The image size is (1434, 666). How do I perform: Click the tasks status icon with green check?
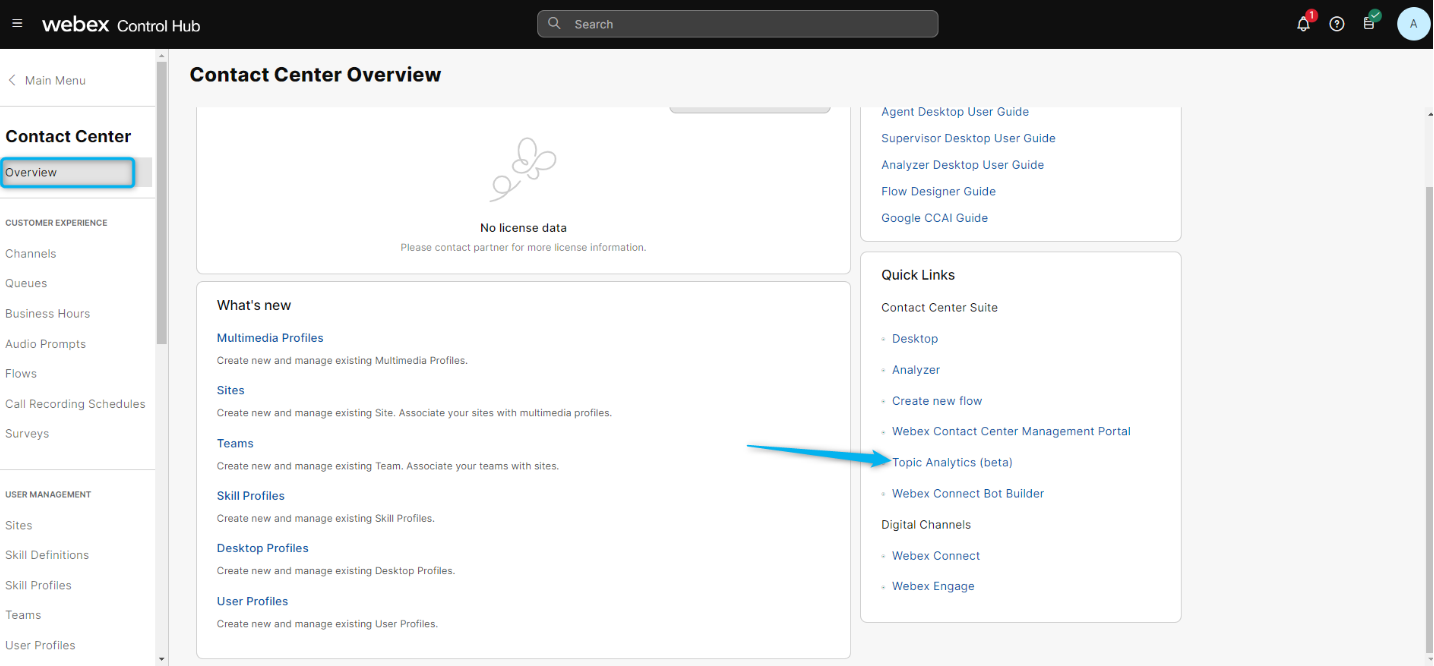click(1370, 23)
